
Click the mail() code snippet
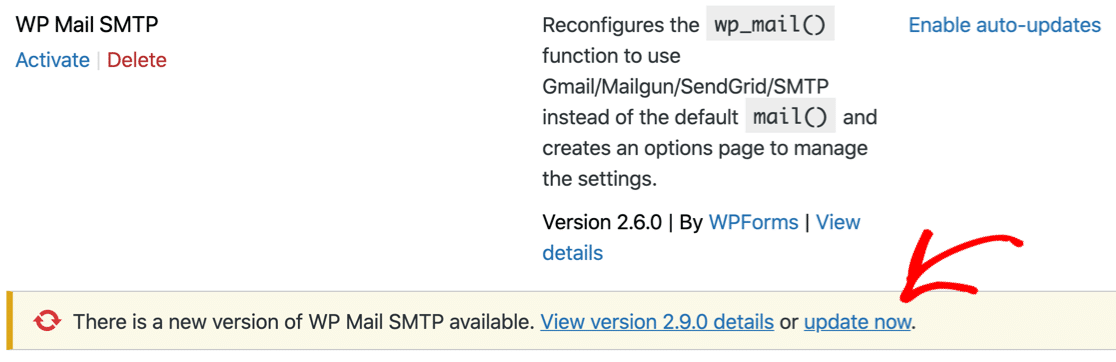click(791, 117)
